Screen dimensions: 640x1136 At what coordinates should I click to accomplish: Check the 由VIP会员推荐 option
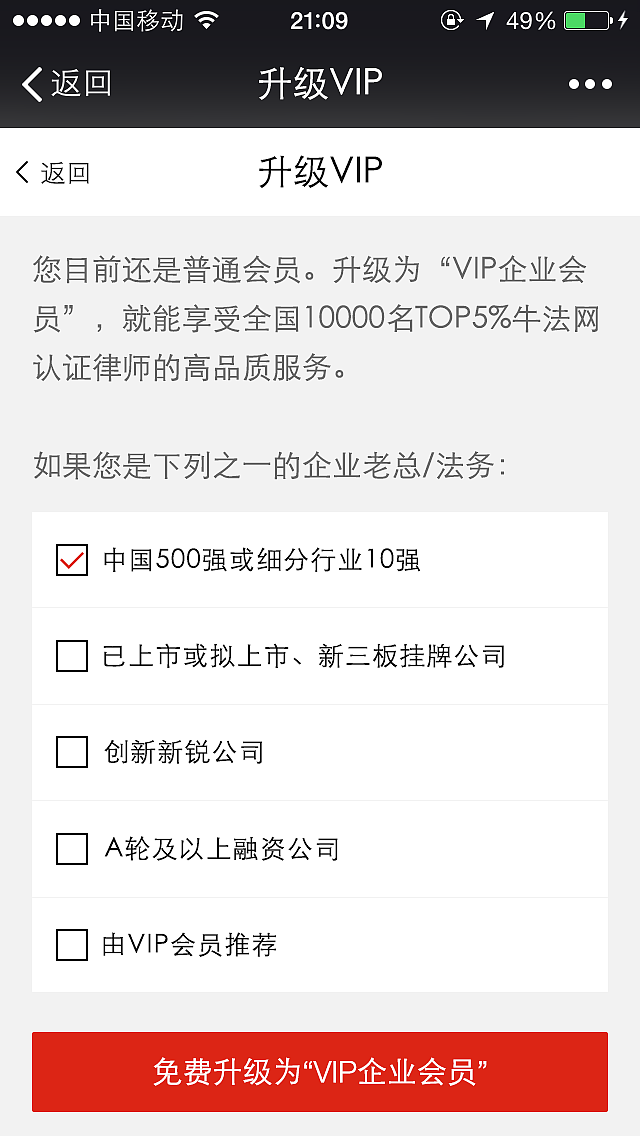(x=70, y=944)
